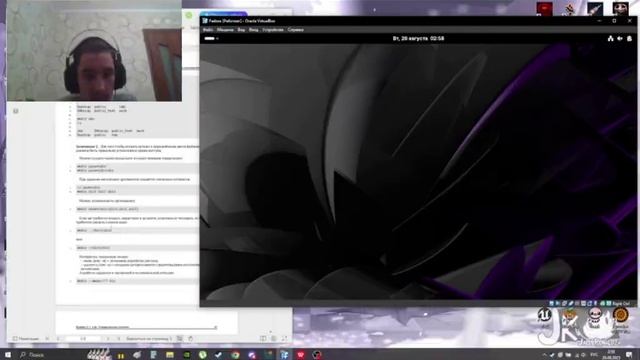This screenshot has height=360, width=640.
Task: Click the volume icon in GNOME top bar
Action: coord(620,38)
